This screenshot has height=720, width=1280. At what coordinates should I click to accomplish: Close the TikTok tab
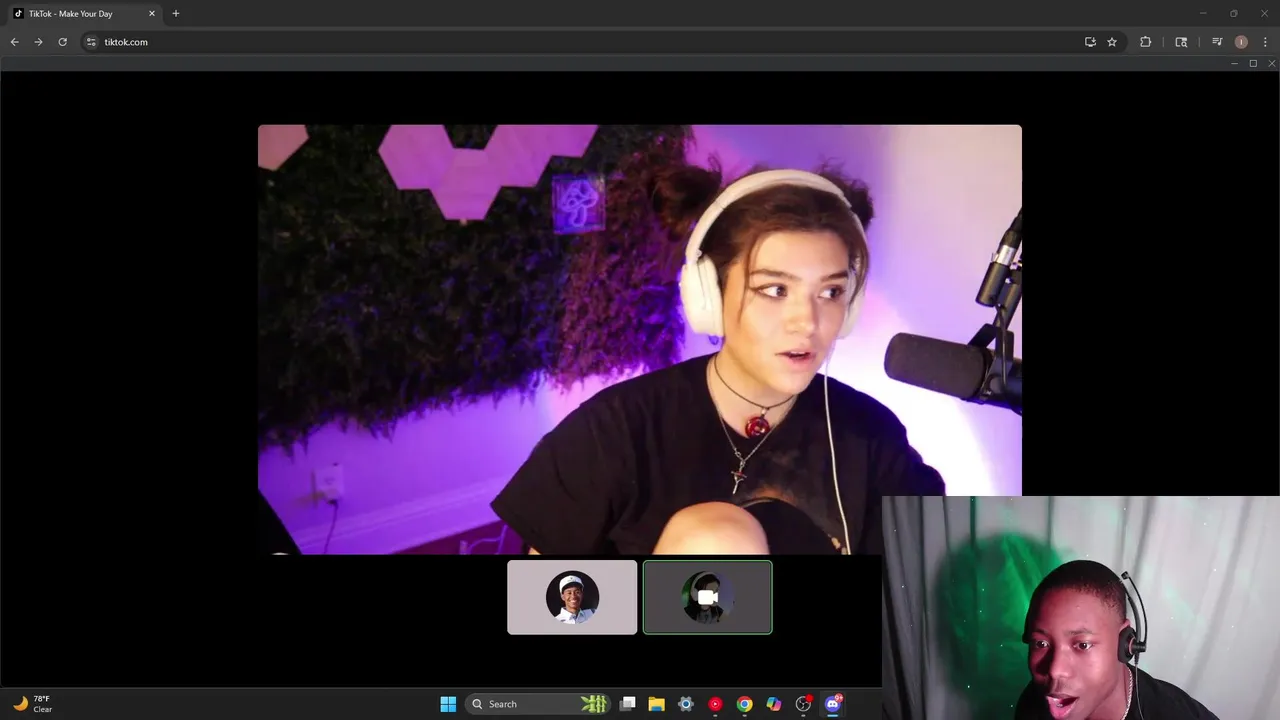[x=152, y=14]
